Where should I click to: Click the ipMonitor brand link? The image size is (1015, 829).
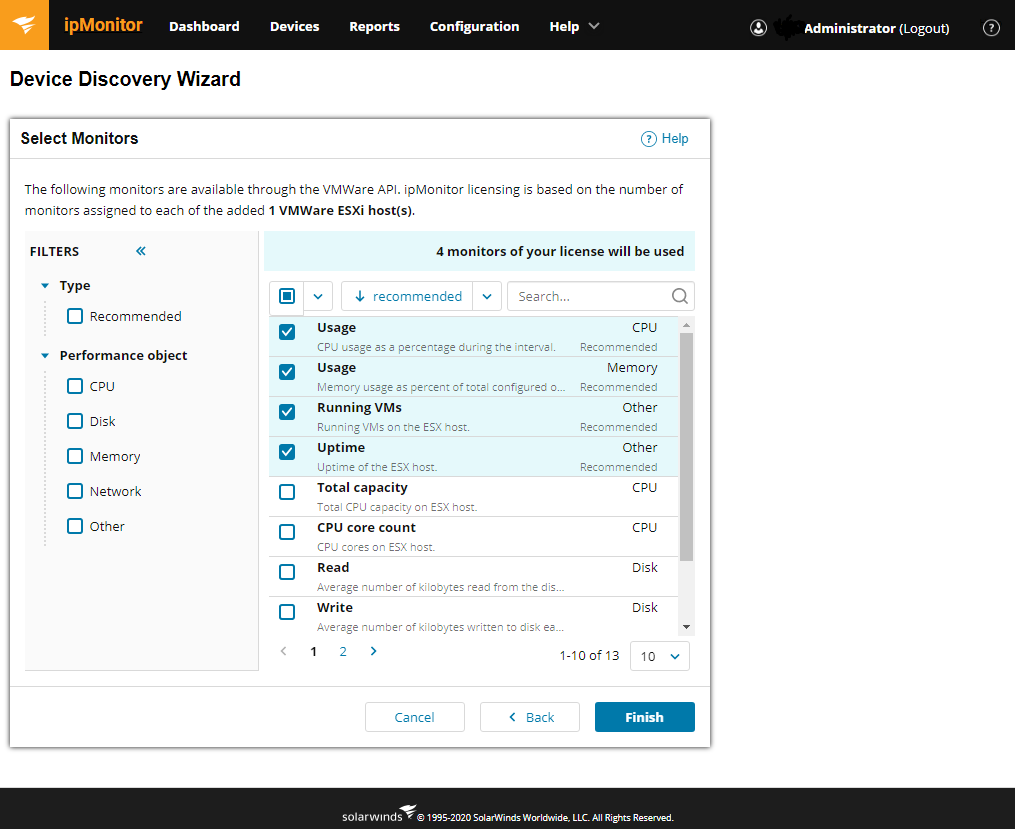tap(103, 25)
